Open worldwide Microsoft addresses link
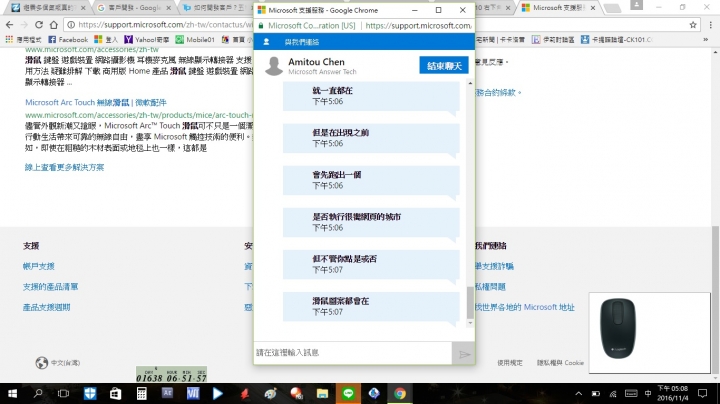 click(x=525, y=307)
